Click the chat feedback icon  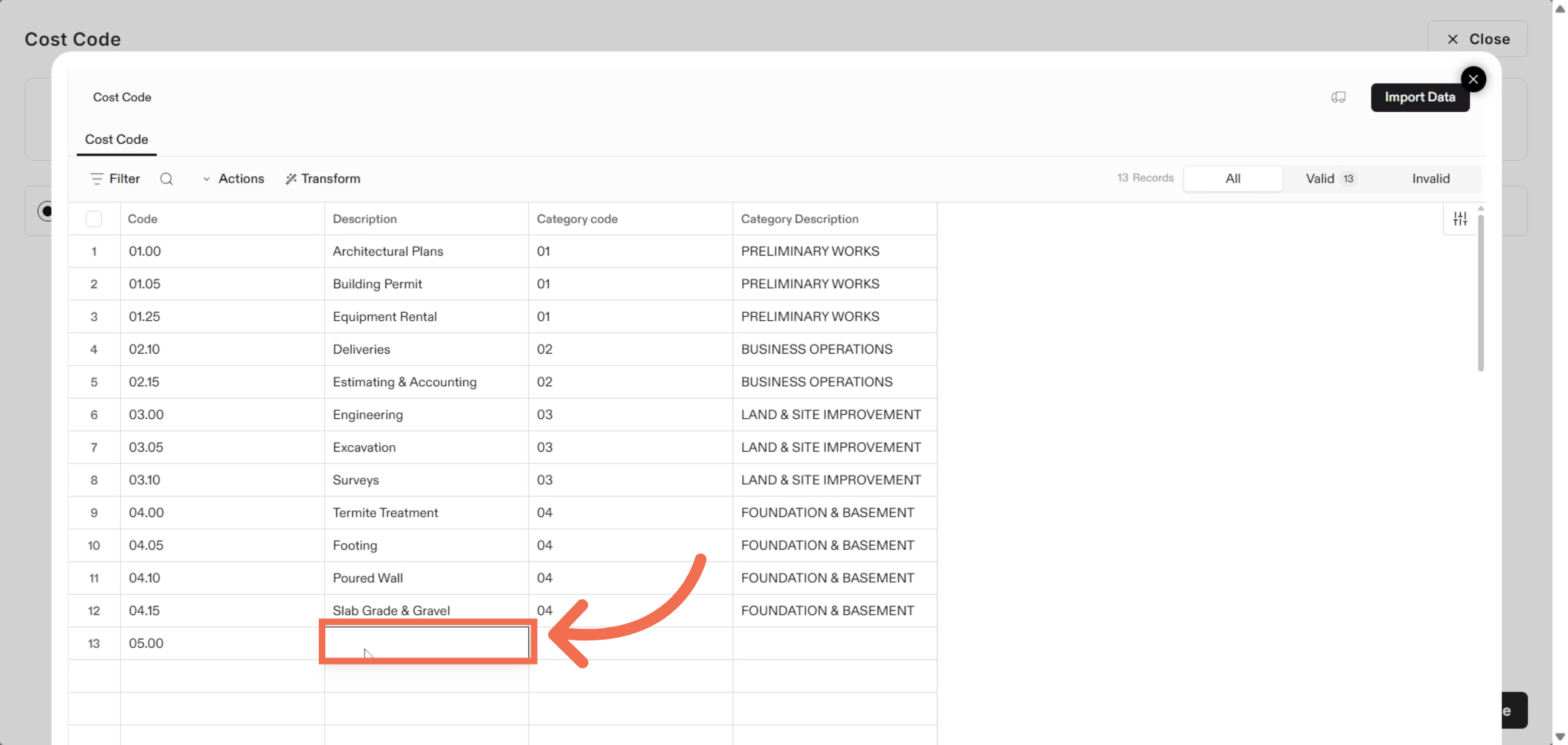point(1338,97)
